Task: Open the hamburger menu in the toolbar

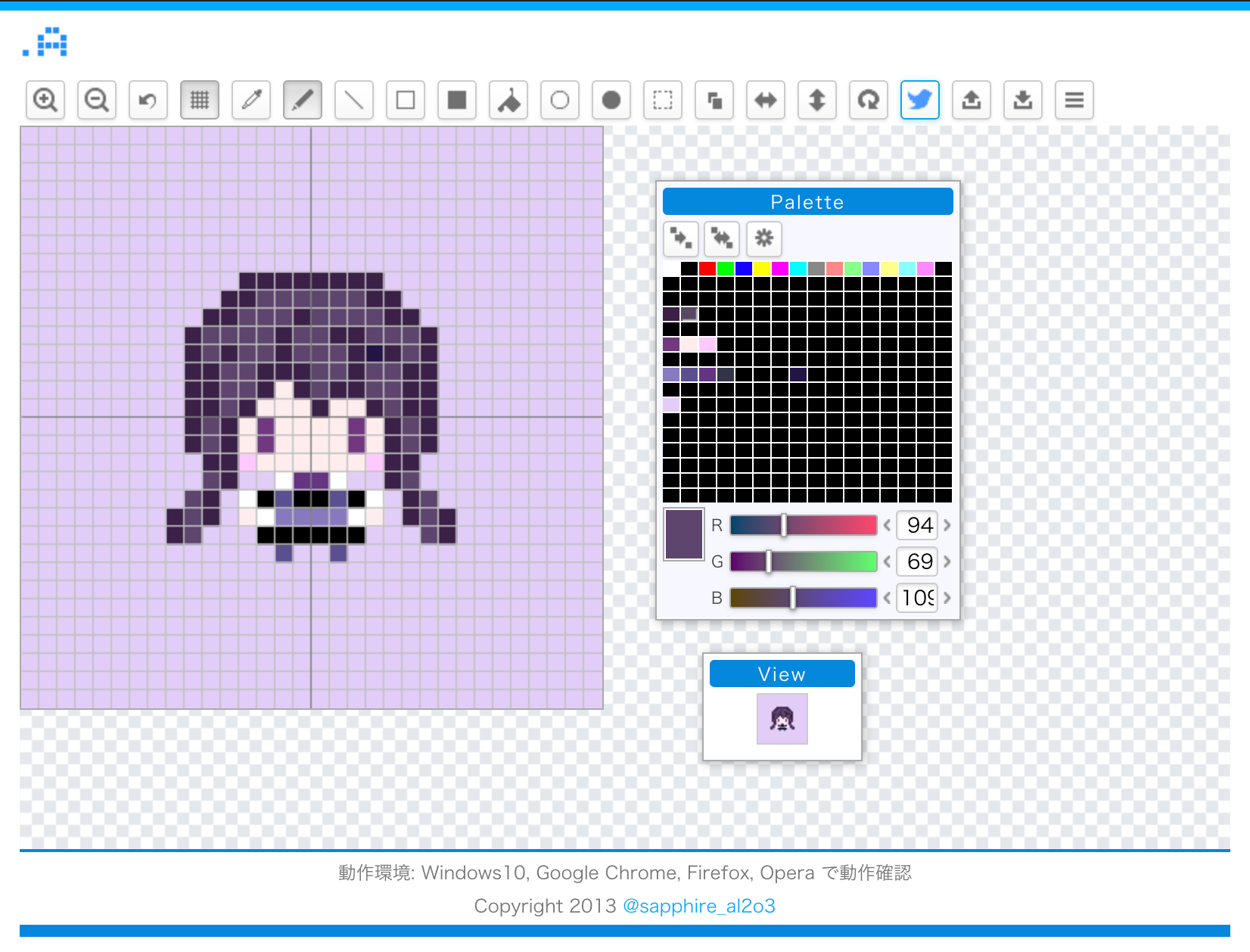Action: (x=1074, y=100)
